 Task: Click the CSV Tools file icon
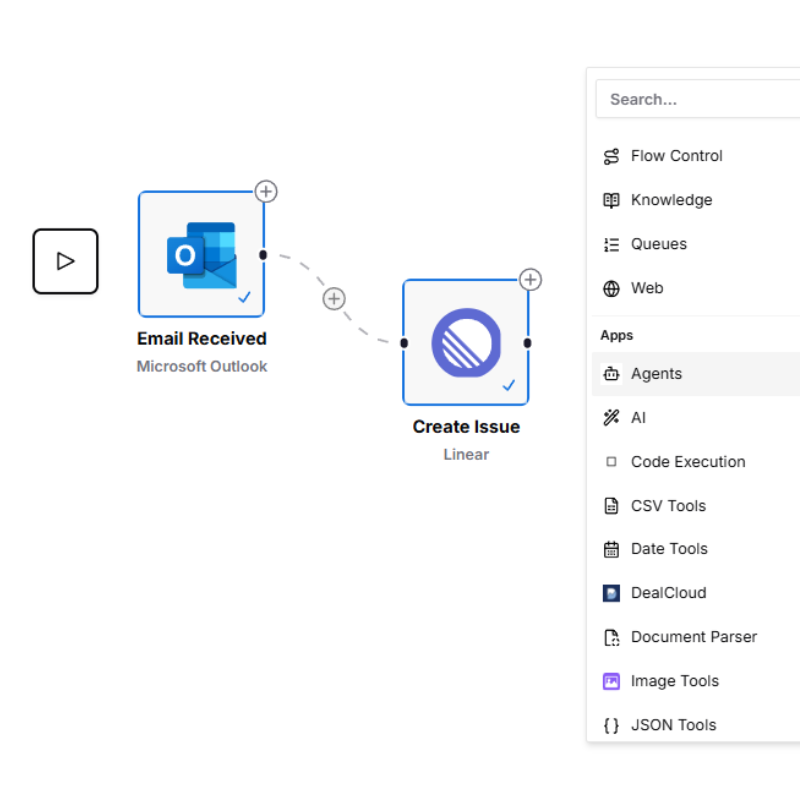click(611, 506)
